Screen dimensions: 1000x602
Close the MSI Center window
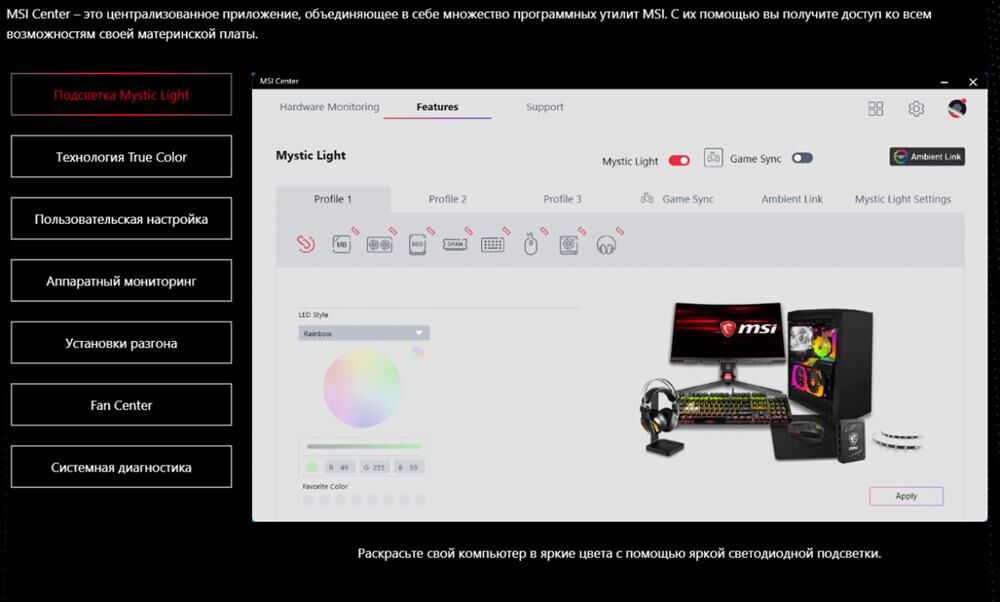pos(973,82)
